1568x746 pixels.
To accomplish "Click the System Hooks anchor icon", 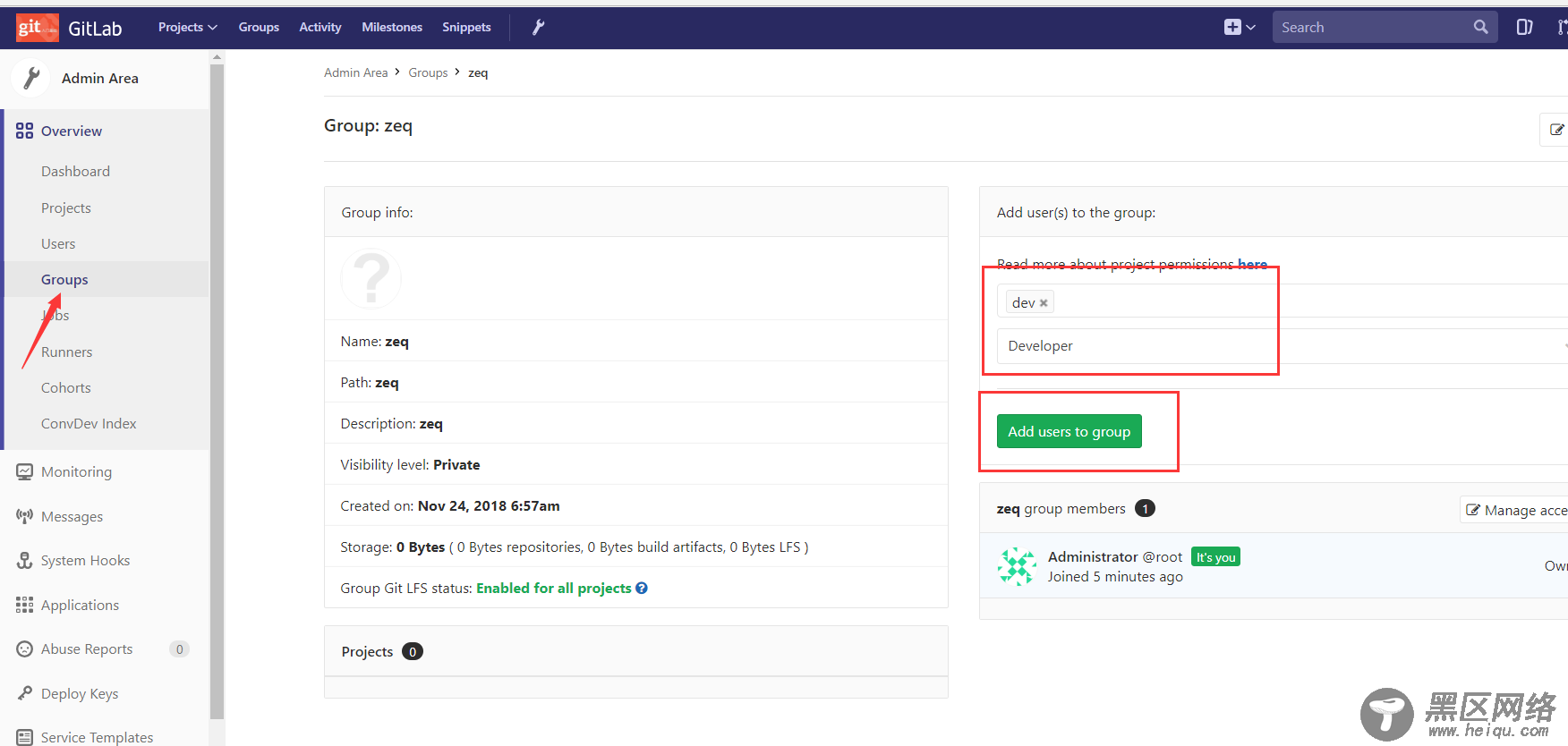I will point(24,560).
